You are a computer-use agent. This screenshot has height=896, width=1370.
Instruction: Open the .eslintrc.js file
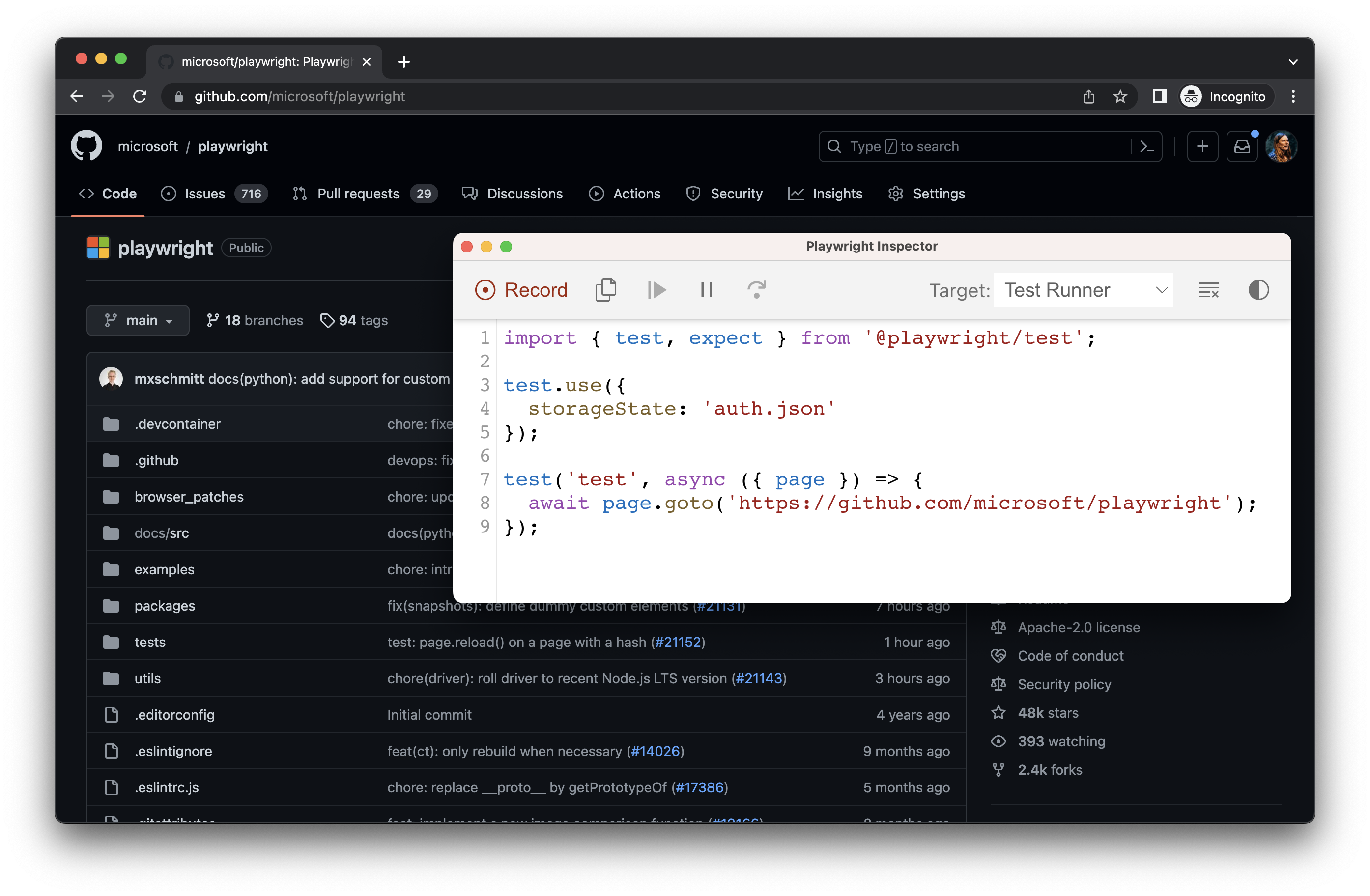[167, 787]
